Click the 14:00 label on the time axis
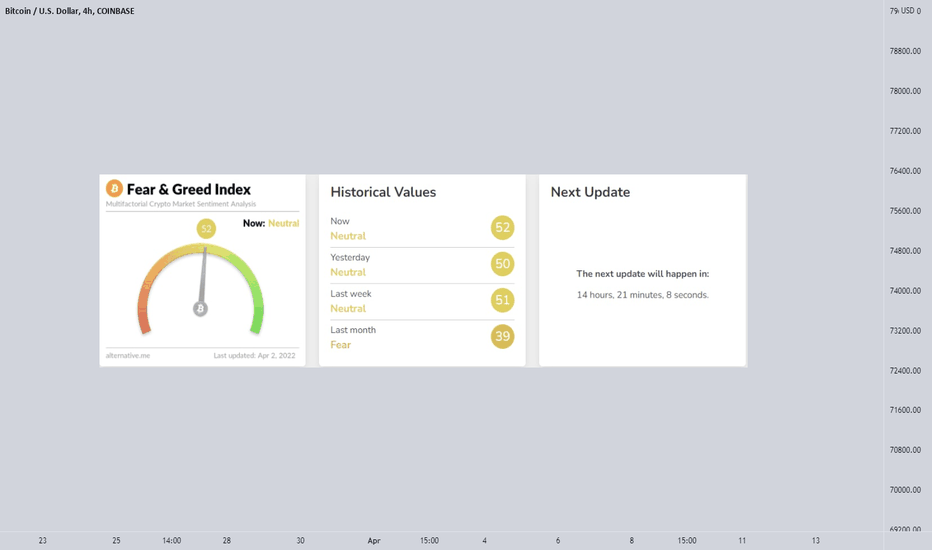The width and height of the screenshot is (932, 550). pyautogui.click(x=172, y=540)
